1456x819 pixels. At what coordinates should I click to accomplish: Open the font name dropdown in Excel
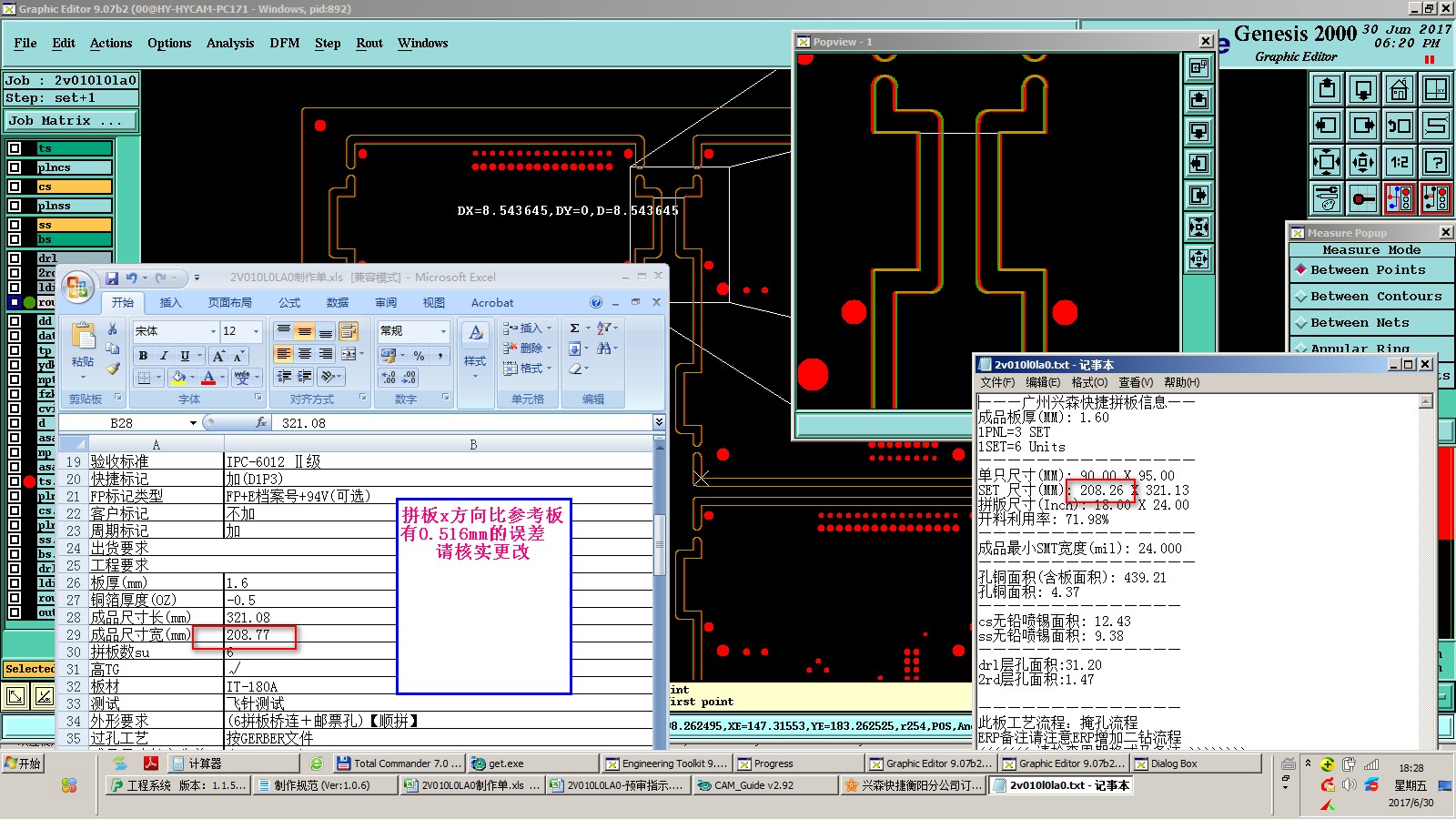[213, 331]
